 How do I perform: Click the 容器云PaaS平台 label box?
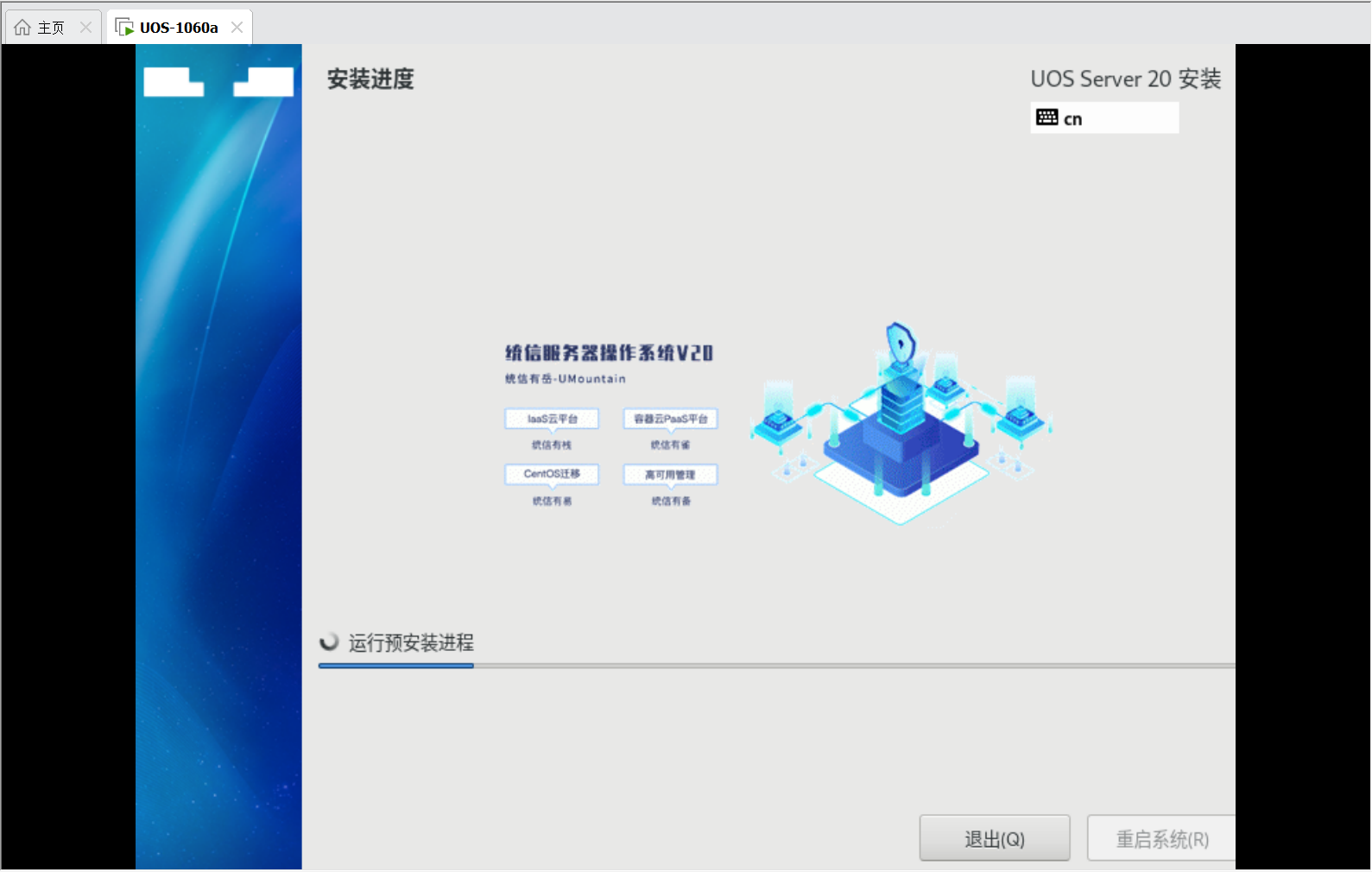671,419
